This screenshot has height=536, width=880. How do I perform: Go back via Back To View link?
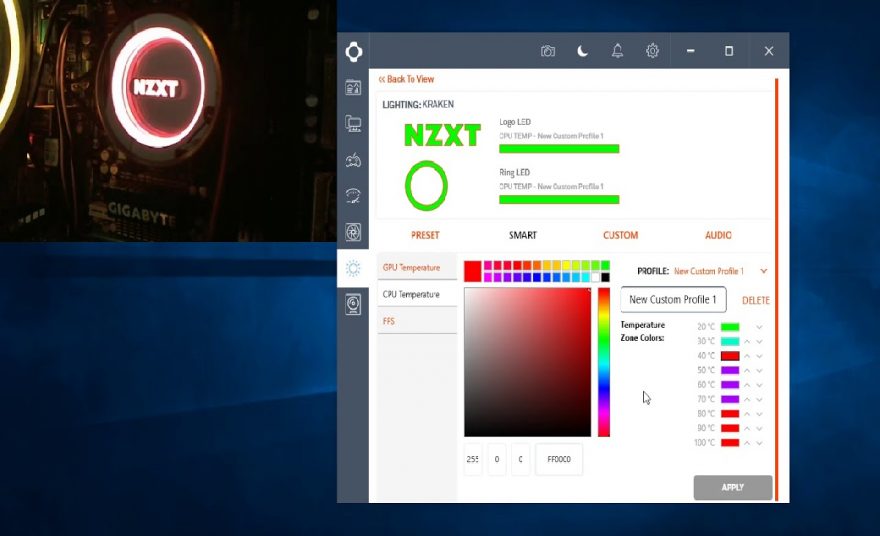pyautogui.click(x=406, y=79)
